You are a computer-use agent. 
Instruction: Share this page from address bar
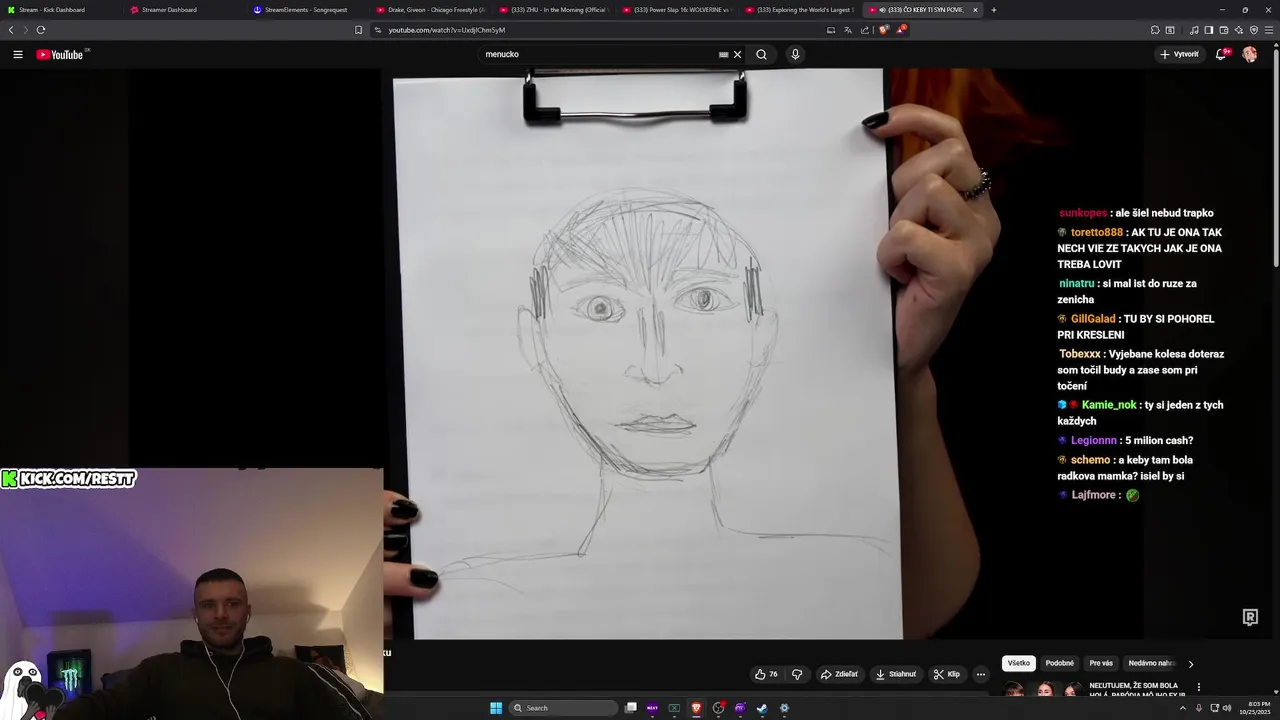(864, 30)
